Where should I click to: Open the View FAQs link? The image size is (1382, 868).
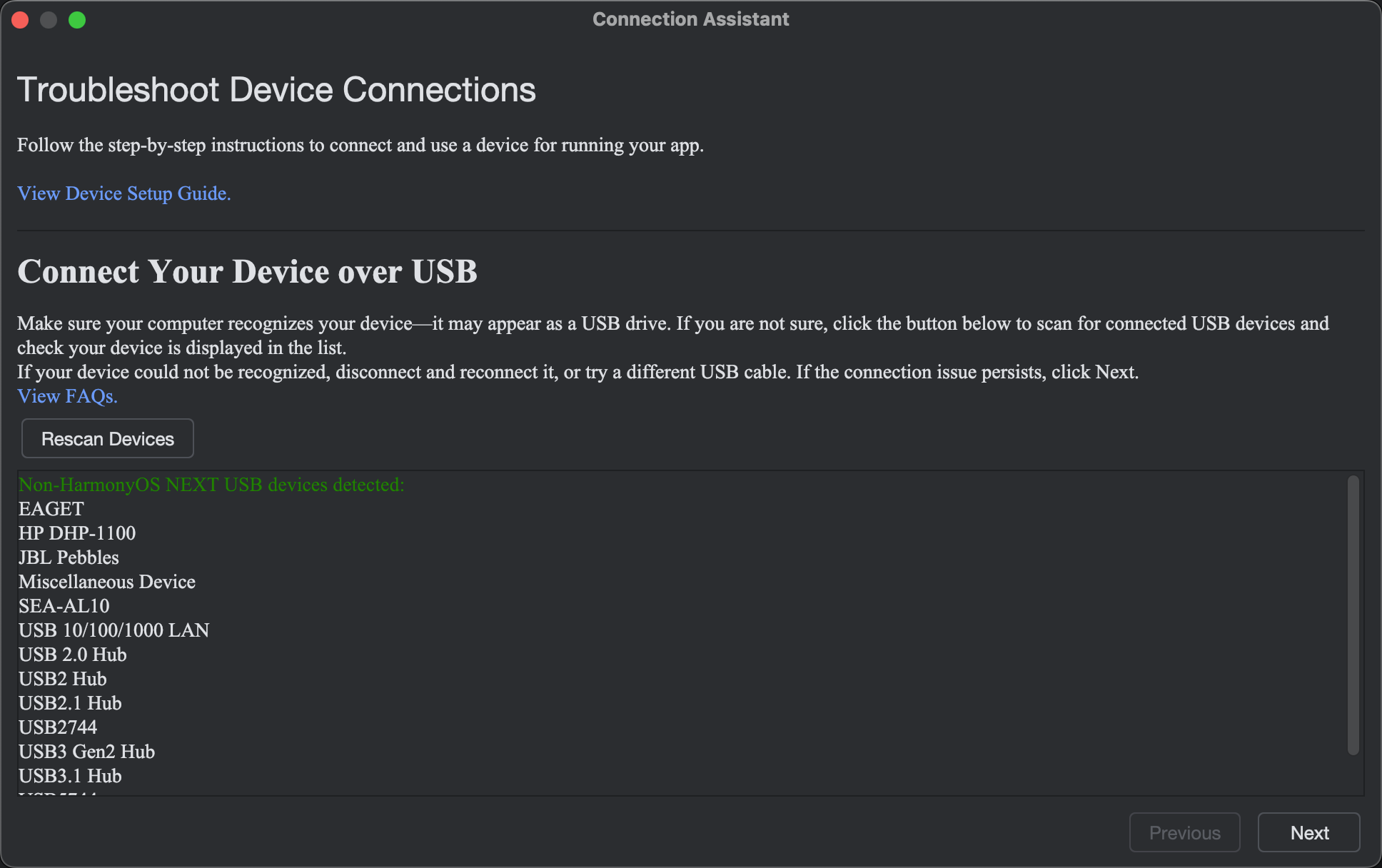click(x=67, y=396)
